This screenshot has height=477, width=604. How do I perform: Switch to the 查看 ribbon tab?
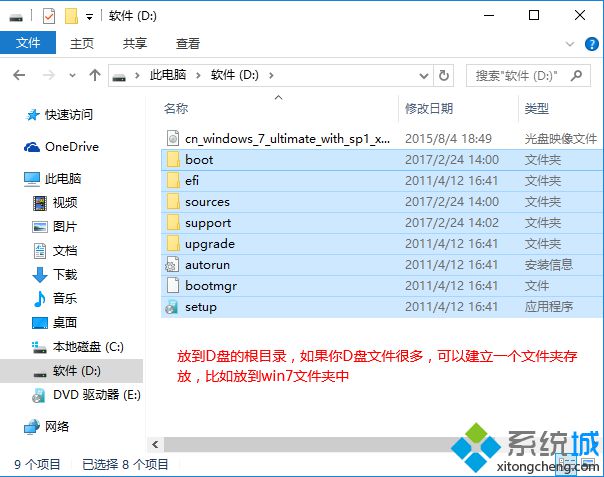pos(187,44)
